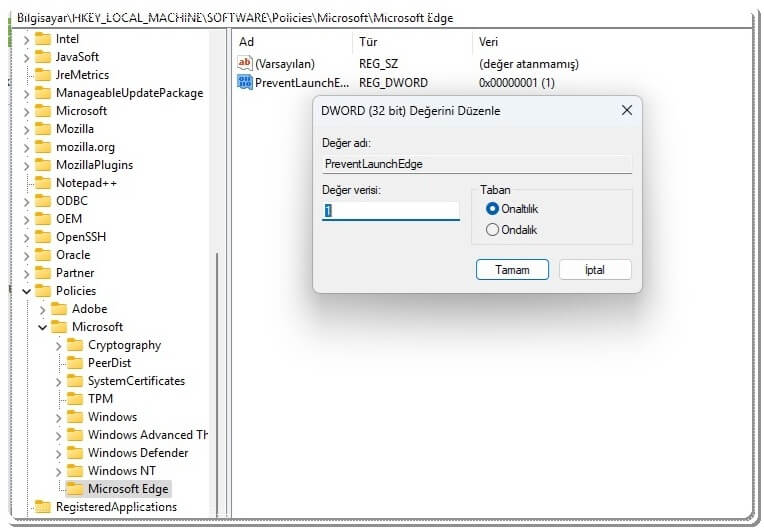Click the Oracle folder icon
This screenshot has width=764, height=530.
[43, 255]
